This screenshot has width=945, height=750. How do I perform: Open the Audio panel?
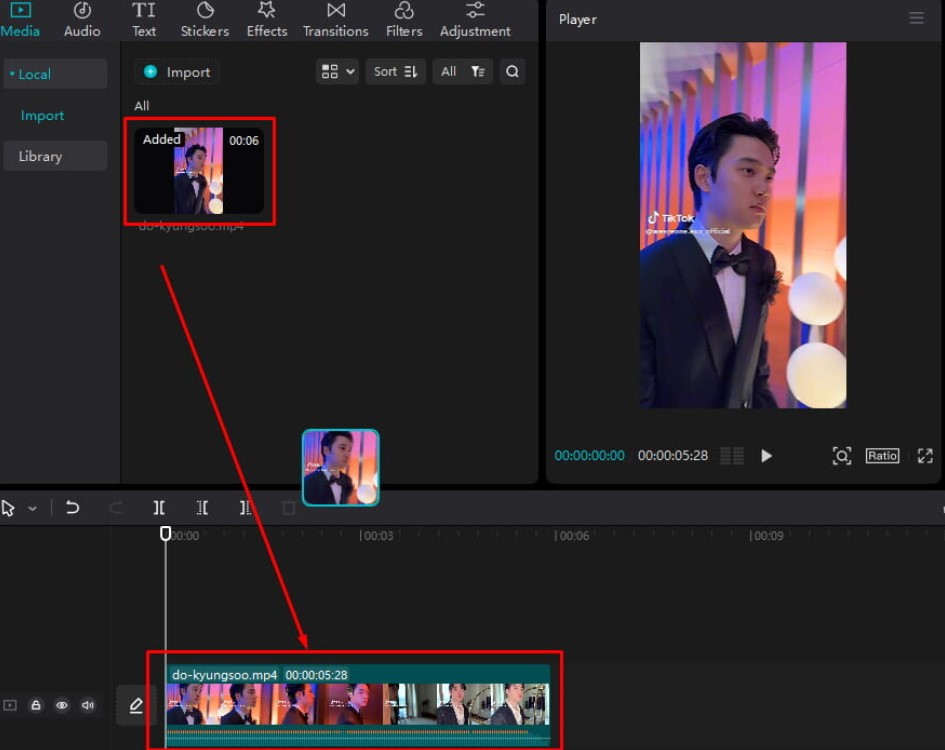click(x=81, y=20)
